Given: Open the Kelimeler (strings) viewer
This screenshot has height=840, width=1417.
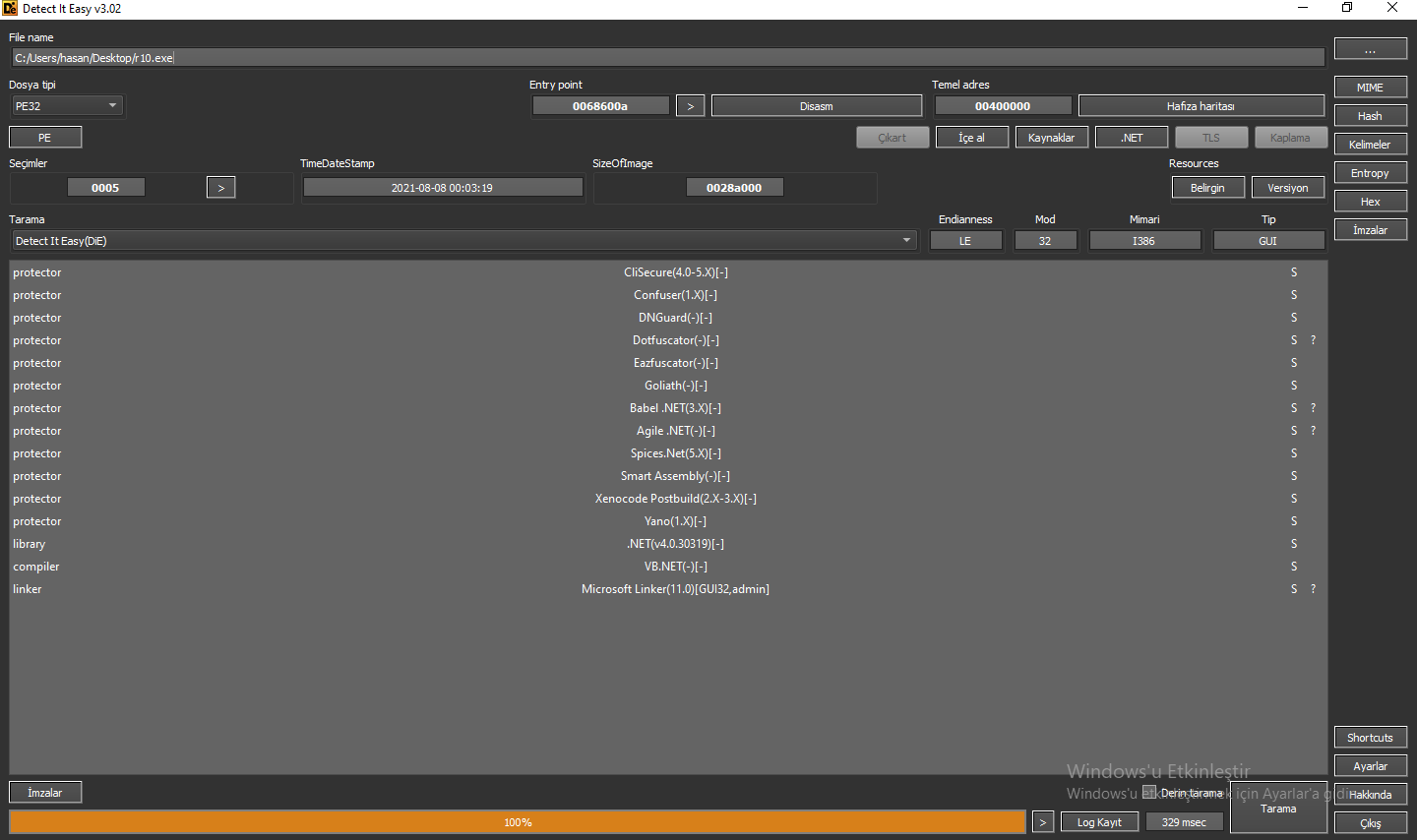Looking at the screenshot, I should coord(1371,145).
